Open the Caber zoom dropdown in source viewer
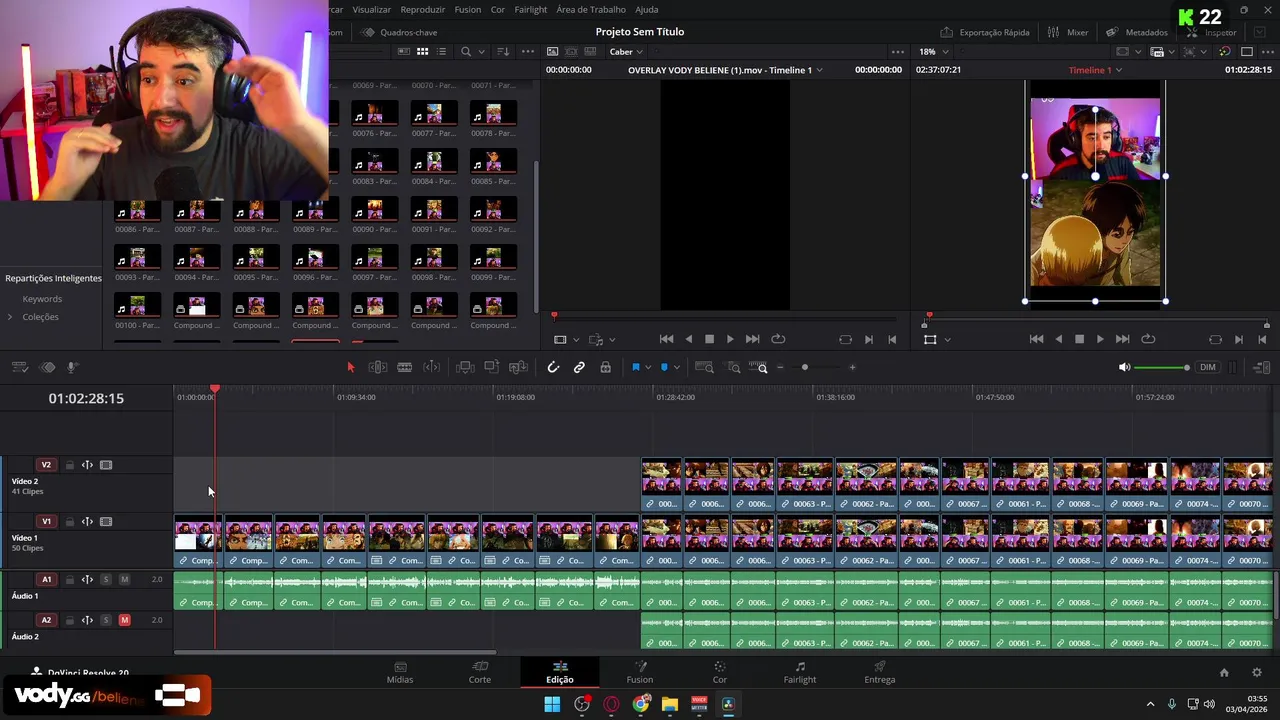 625,52
